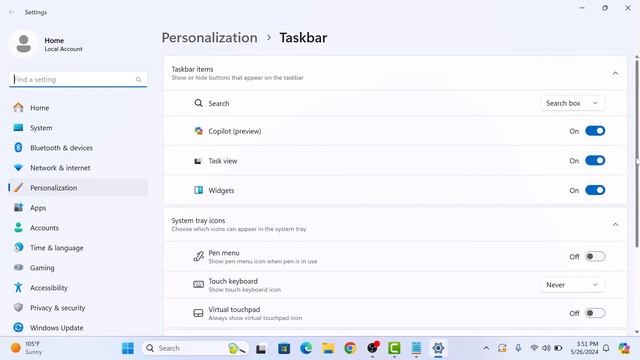Open File Explorer from the taskbar
This screenshot has width=640, height=360.
328,348
